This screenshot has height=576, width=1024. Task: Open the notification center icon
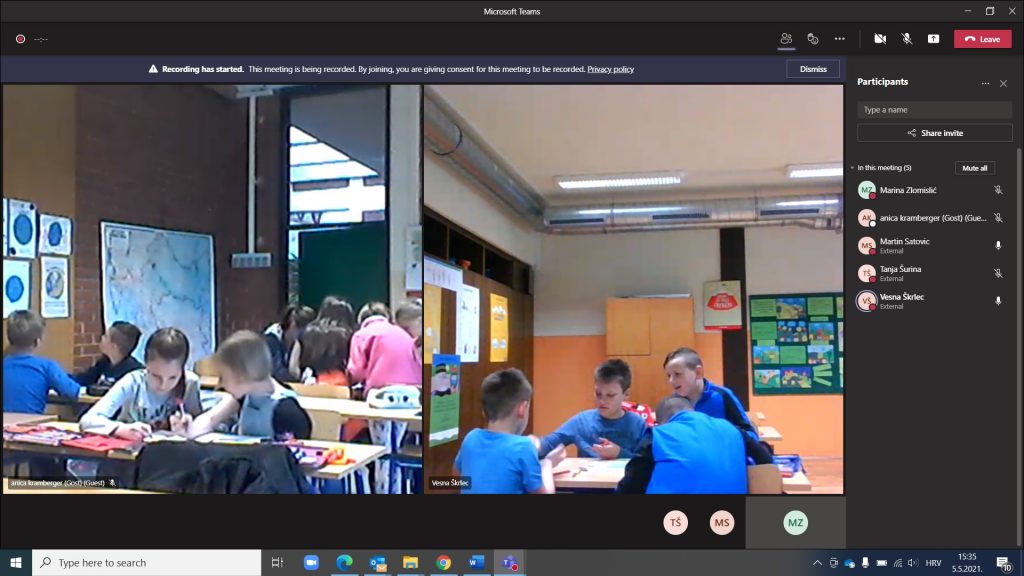click(1004, 563)
